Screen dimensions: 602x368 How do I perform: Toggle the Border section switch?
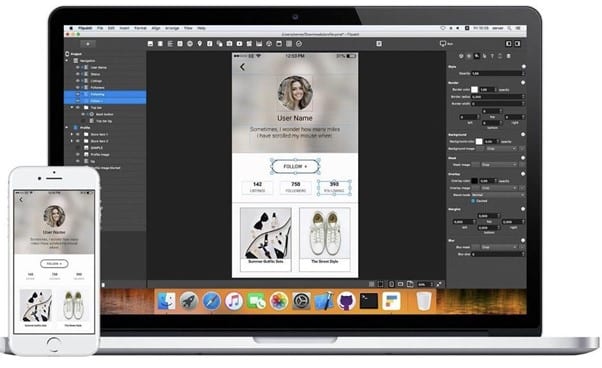(x=523, y=83)
